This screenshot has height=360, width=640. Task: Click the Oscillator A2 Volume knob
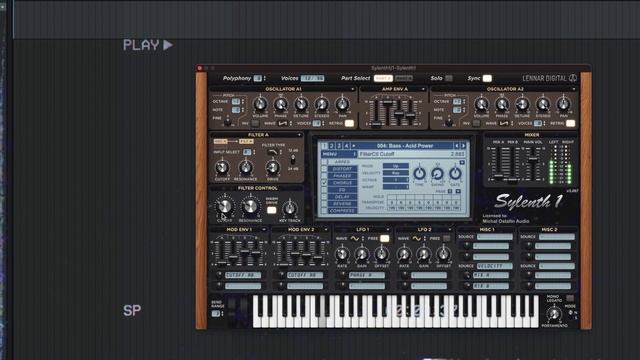coord(481,104)
